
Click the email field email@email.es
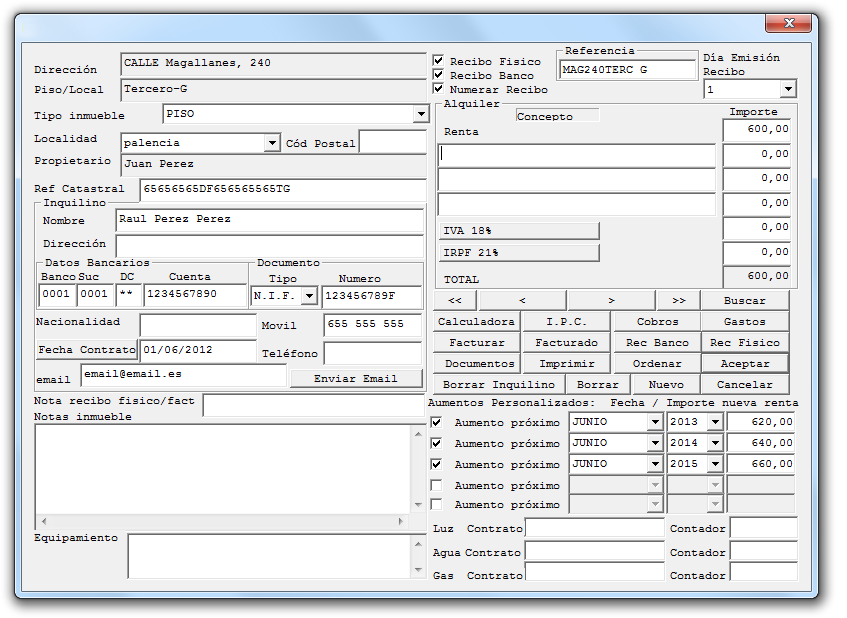(184, 375)
